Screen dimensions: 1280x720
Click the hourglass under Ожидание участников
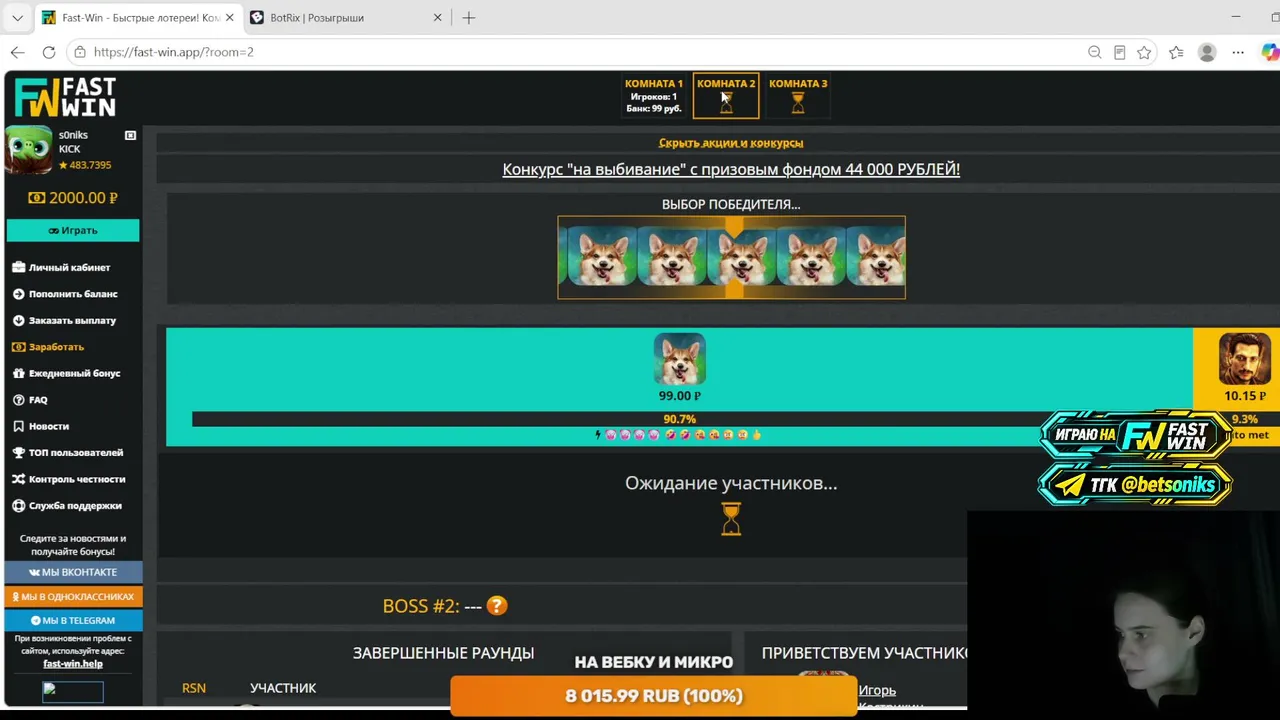coord(731,519)
